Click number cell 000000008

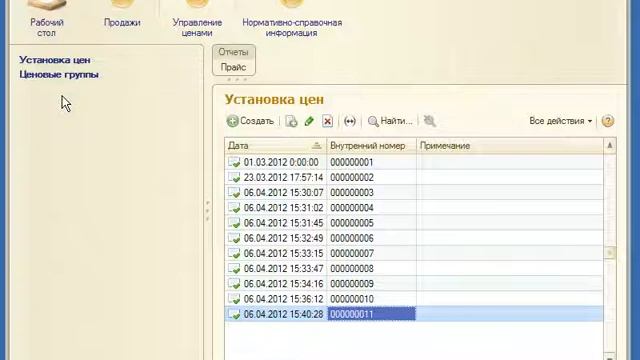coord(371,269)
